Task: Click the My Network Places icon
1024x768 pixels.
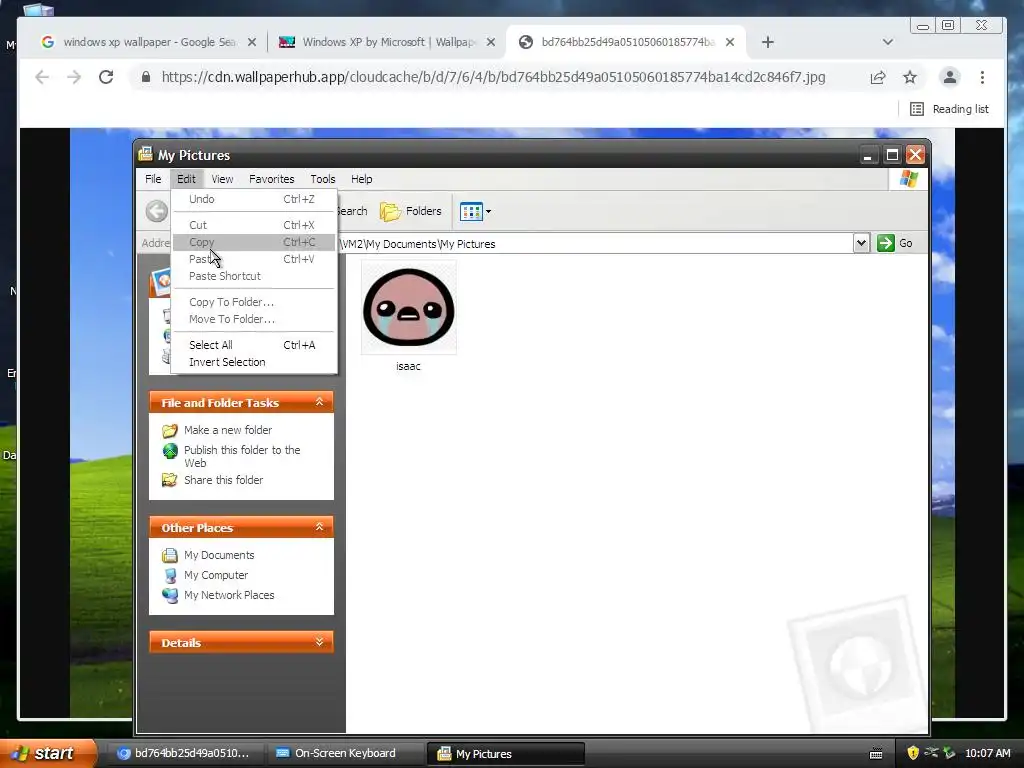Action: tap(170, 596)
